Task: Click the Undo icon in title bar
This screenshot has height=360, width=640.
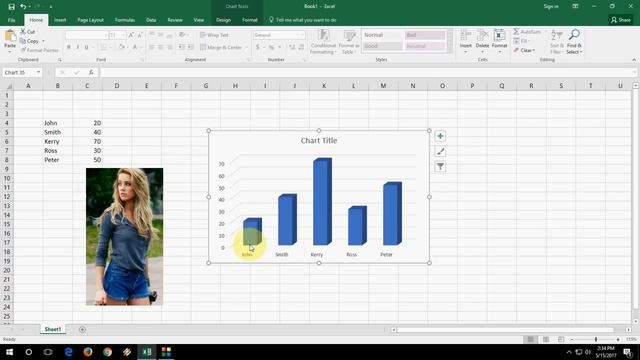Action: 23,7
